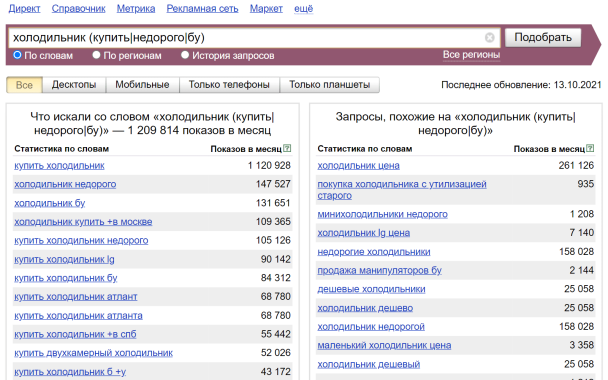Click the 'Подобрать' button

coord(543,38)
